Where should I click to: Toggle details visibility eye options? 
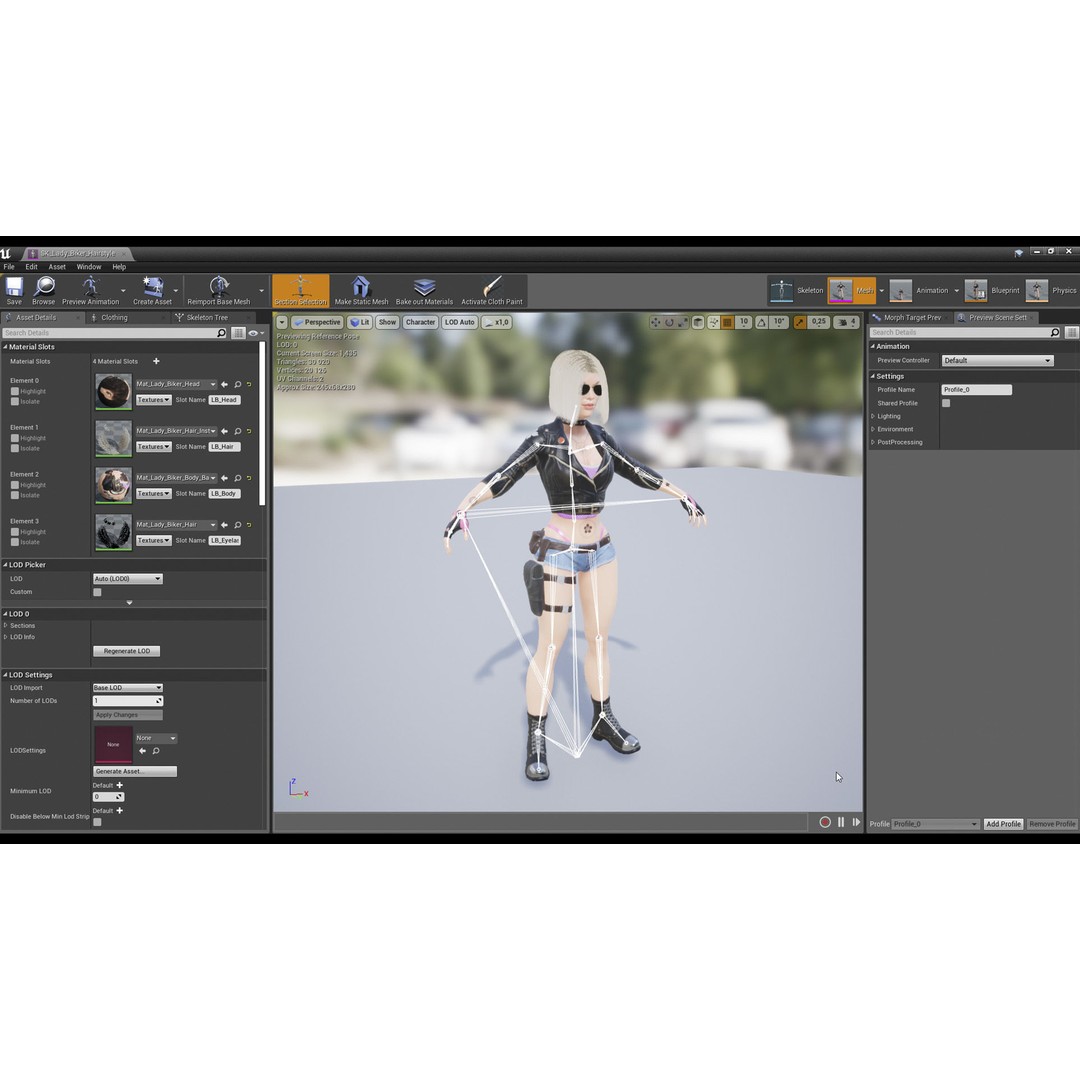pyautogui.click(x=256, y=333)
